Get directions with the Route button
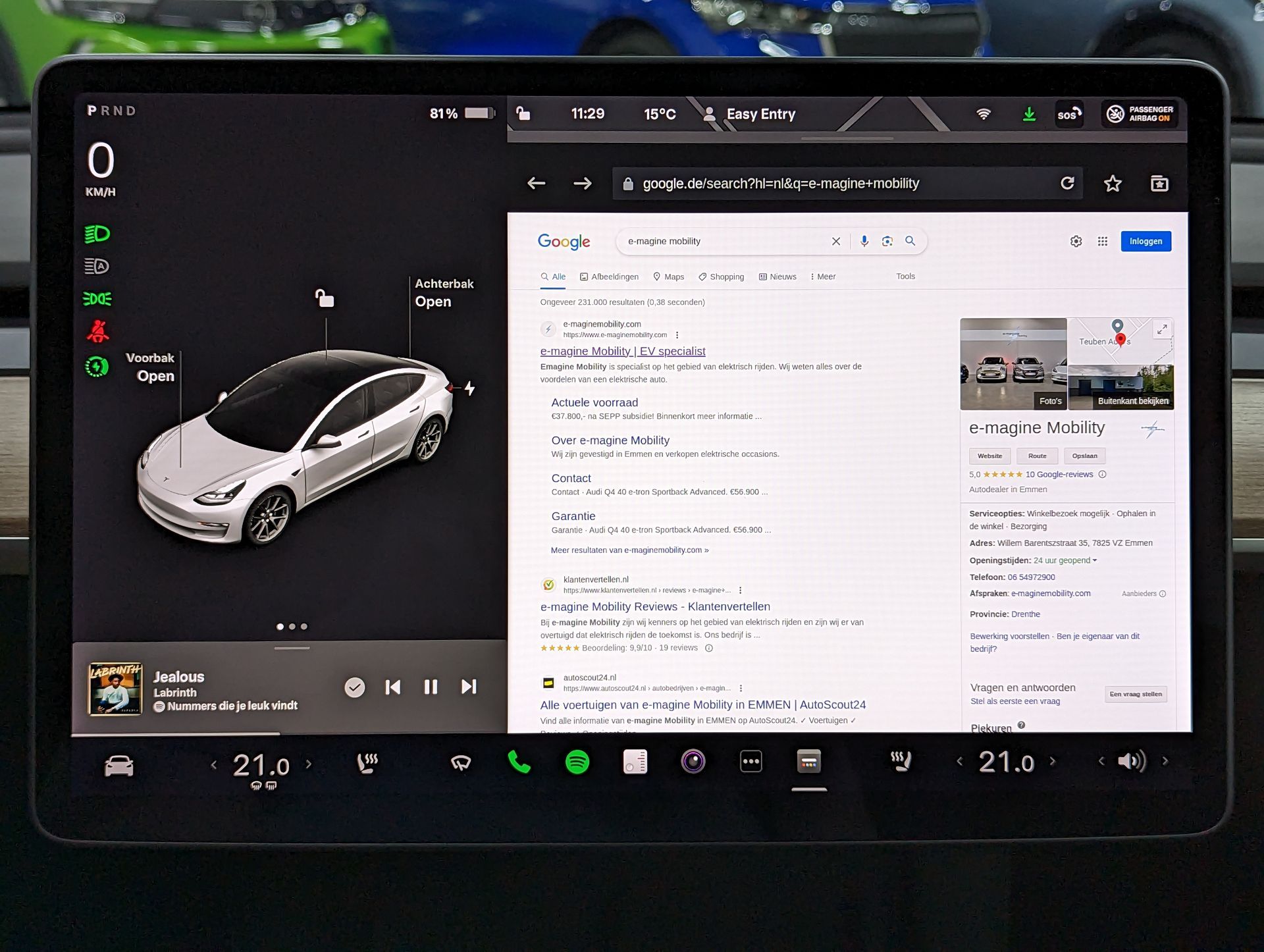The width and height of the screenshot is (1264, 952). click(1037, 456)
